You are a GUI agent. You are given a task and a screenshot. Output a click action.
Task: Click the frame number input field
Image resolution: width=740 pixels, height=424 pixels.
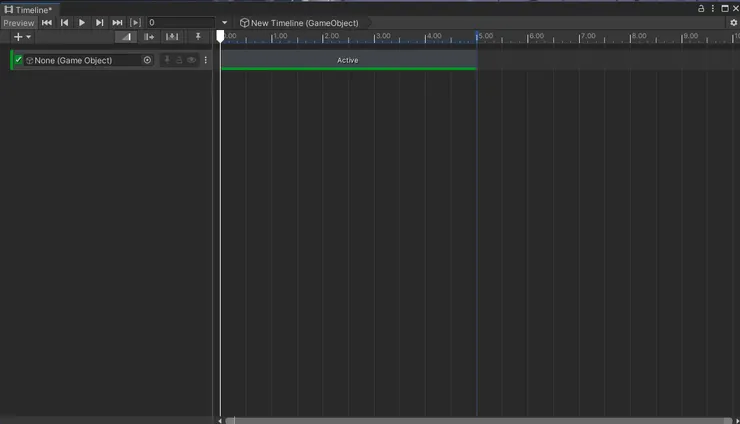click(181, 23)
